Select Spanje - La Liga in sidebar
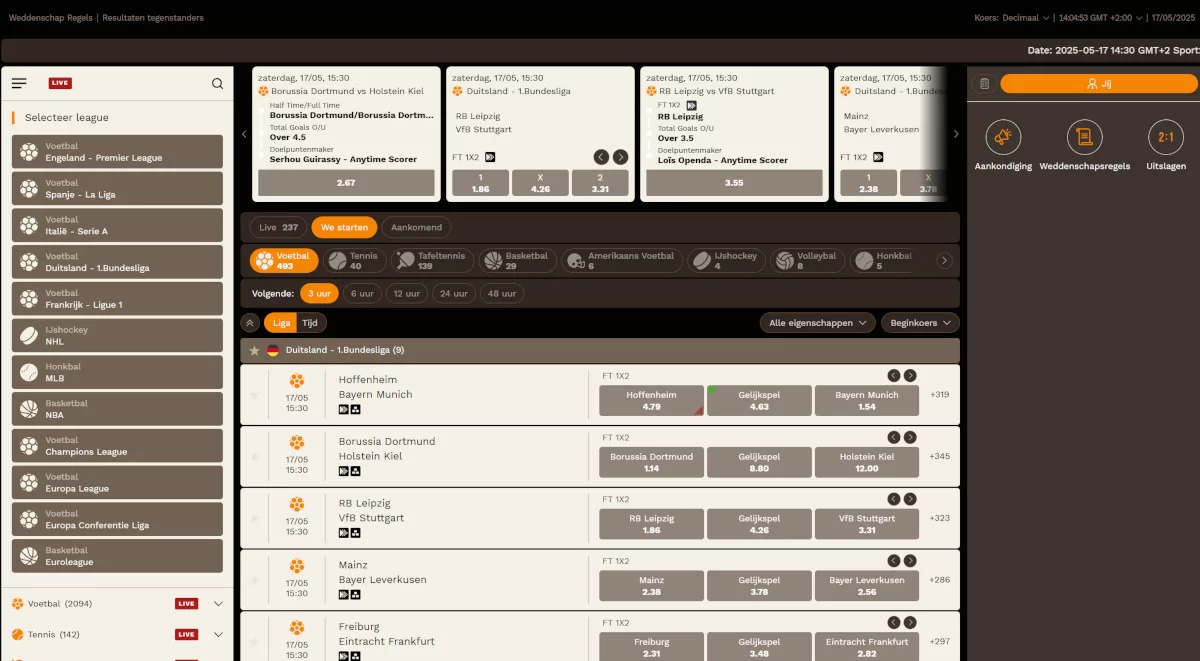Image resolution: width=1200 pixels, height=661 pixels. click(117, 188)
